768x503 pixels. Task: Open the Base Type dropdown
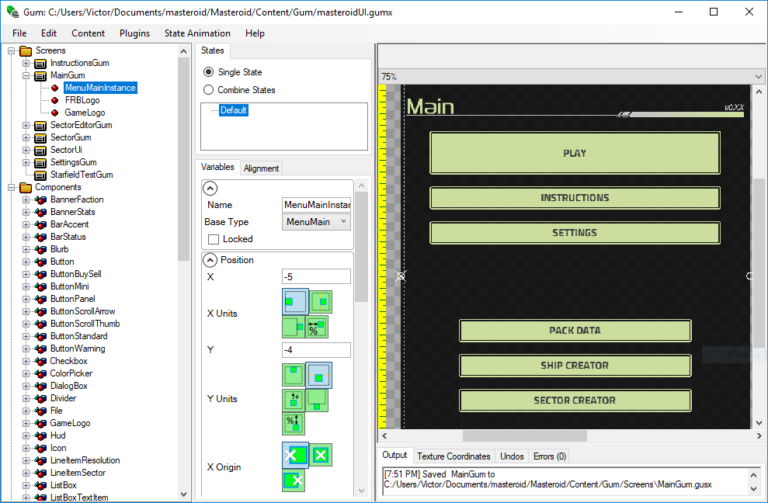[317, 222]
